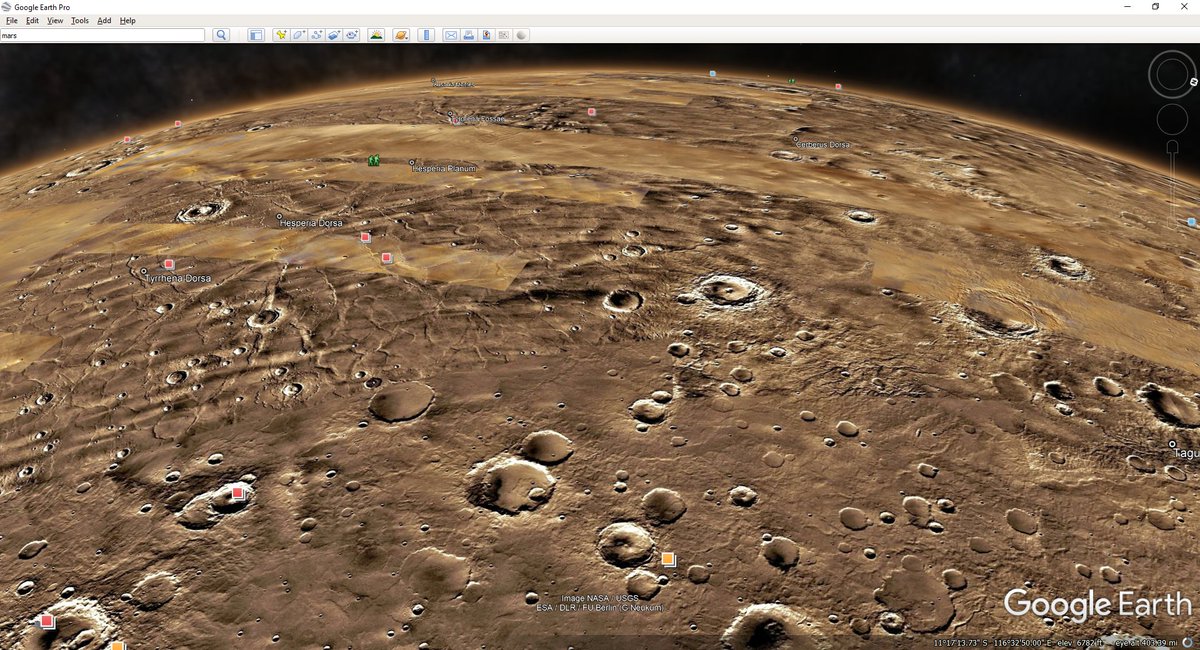Click the Tyrrhena Dorsa place label

pyautogui.click(x=179, y=278)
